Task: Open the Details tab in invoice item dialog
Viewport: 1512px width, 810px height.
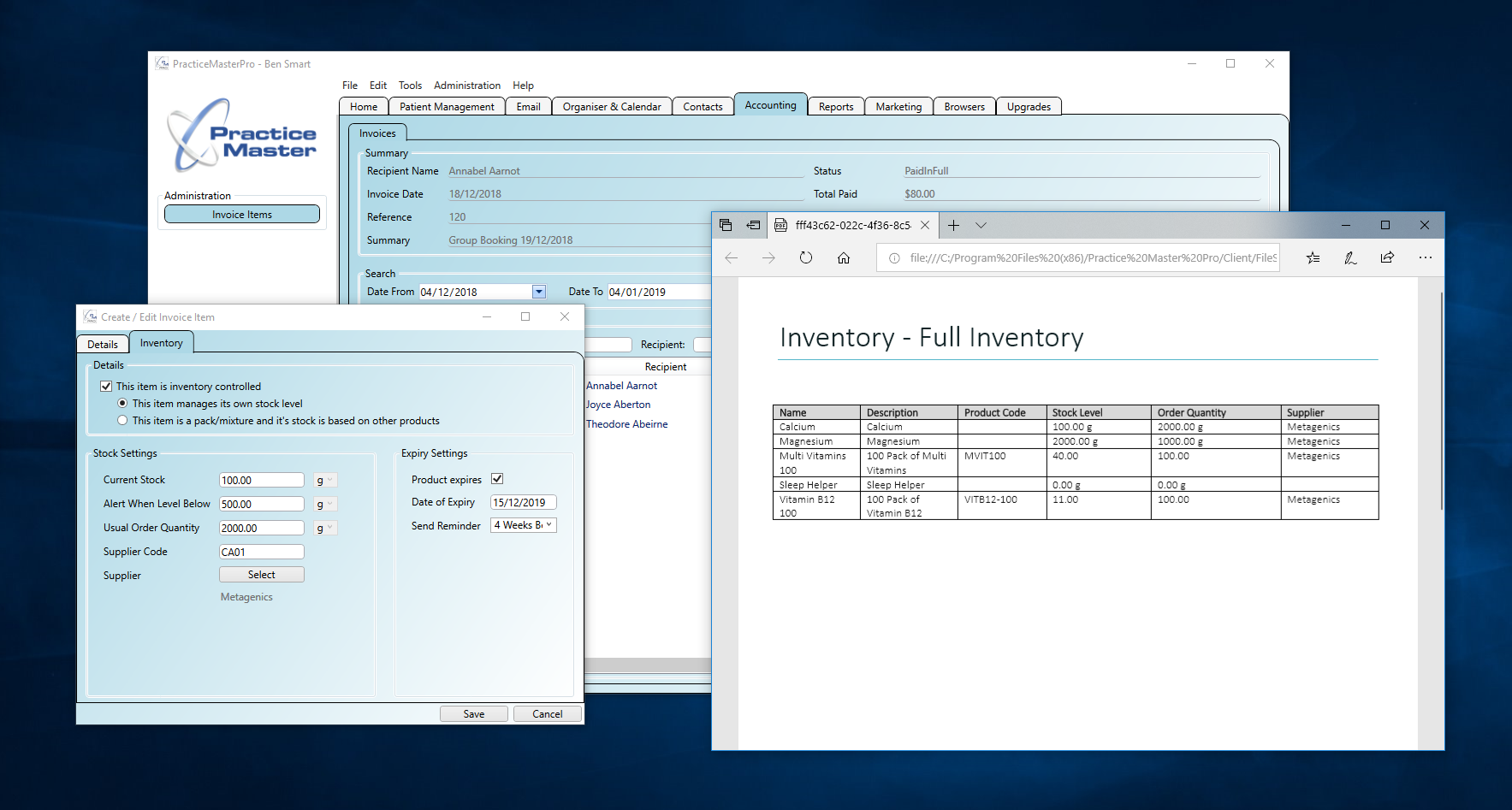Action: (102, 343)
